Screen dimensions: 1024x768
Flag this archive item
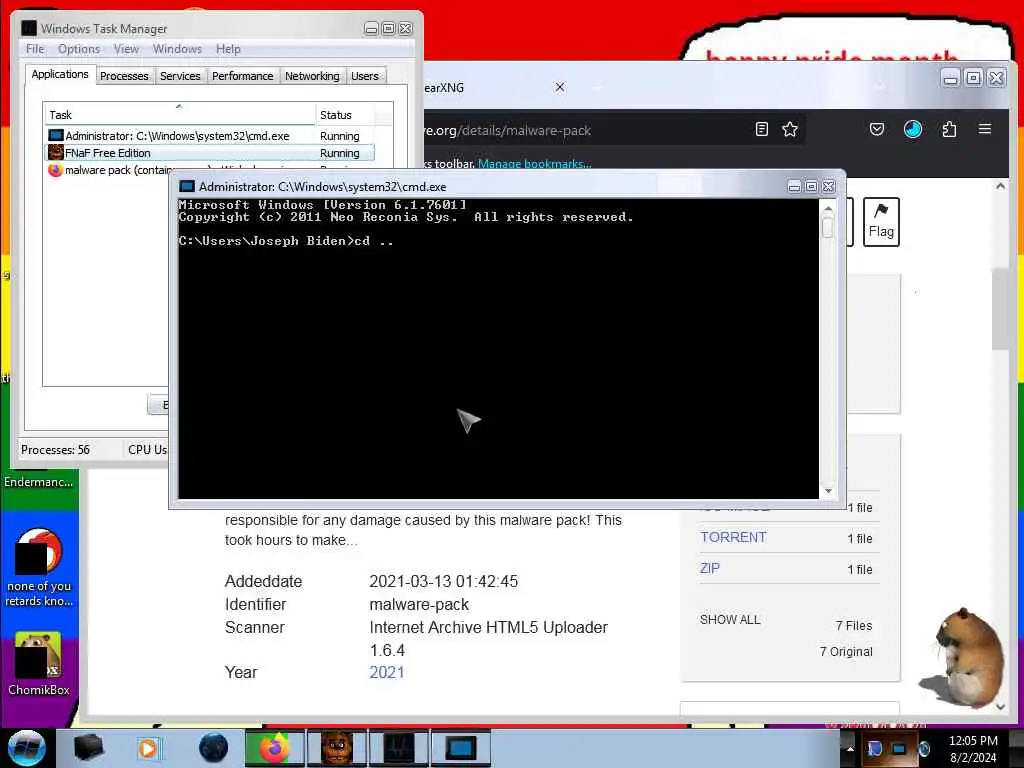click(x=881, y=222)
